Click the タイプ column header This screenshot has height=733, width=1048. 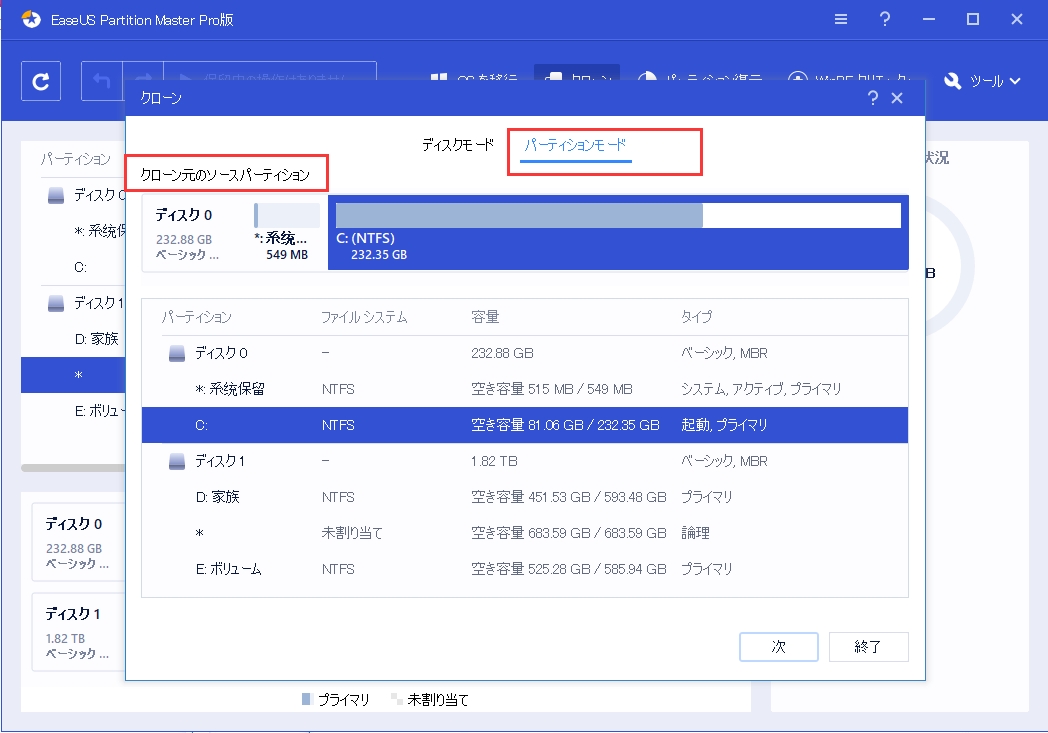pyautogui.click(x=696, y=317)
